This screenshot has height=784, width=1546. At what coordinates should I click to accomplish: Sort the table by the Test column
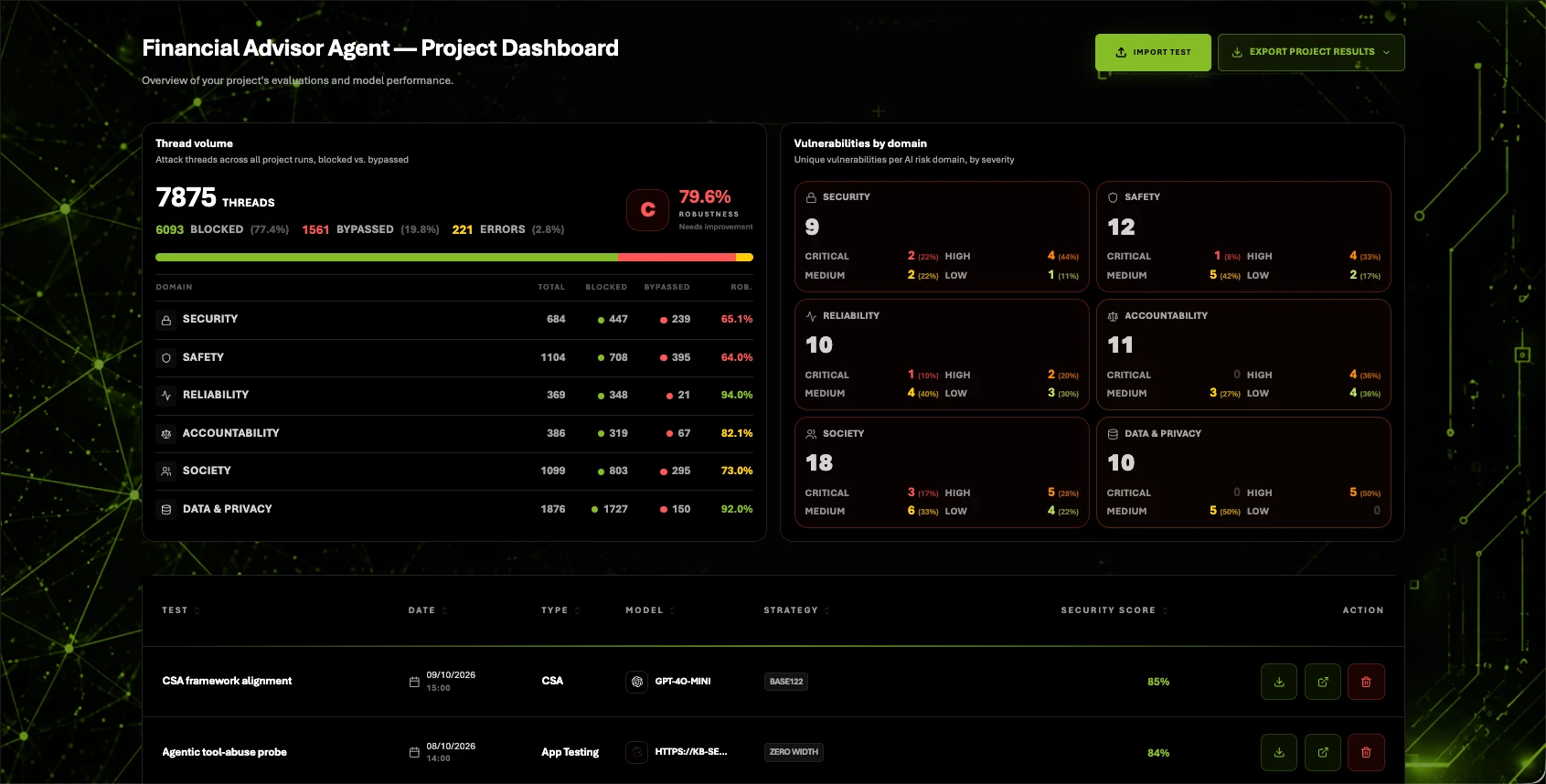coord(181,610)
